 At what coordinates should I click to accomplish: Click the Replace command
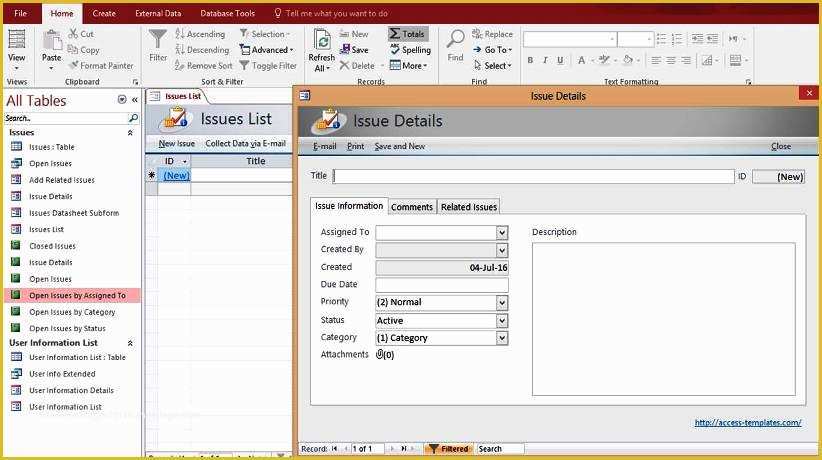point(492,34)
